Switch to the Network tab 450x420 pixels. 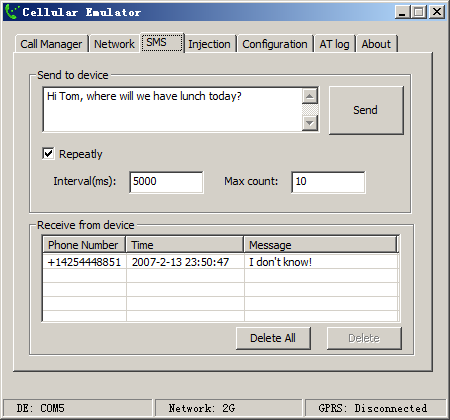pos(114,44)
